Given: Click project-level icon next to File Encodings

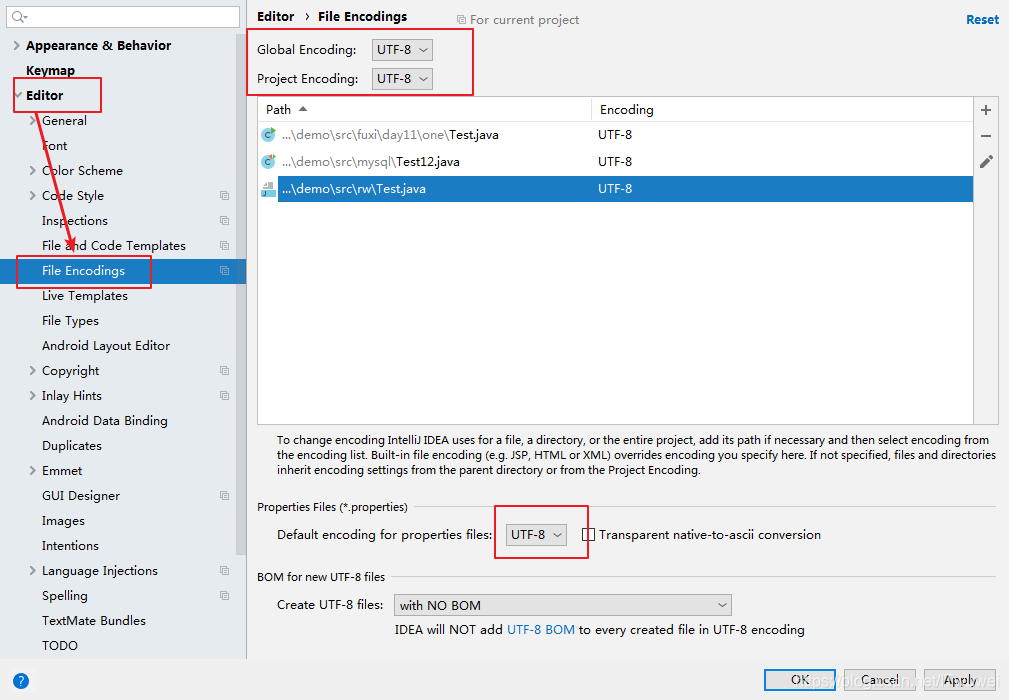Looking at the screenshot, I should [x=224, y=271].
